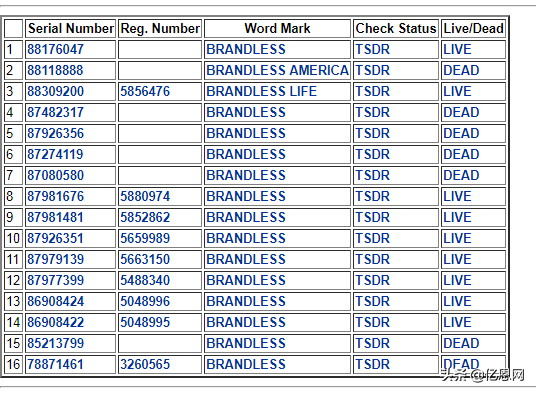The height and width of the screenshot is (393, 536).
Task: Open serial number 87274119 link
Action: coord(55,154)
